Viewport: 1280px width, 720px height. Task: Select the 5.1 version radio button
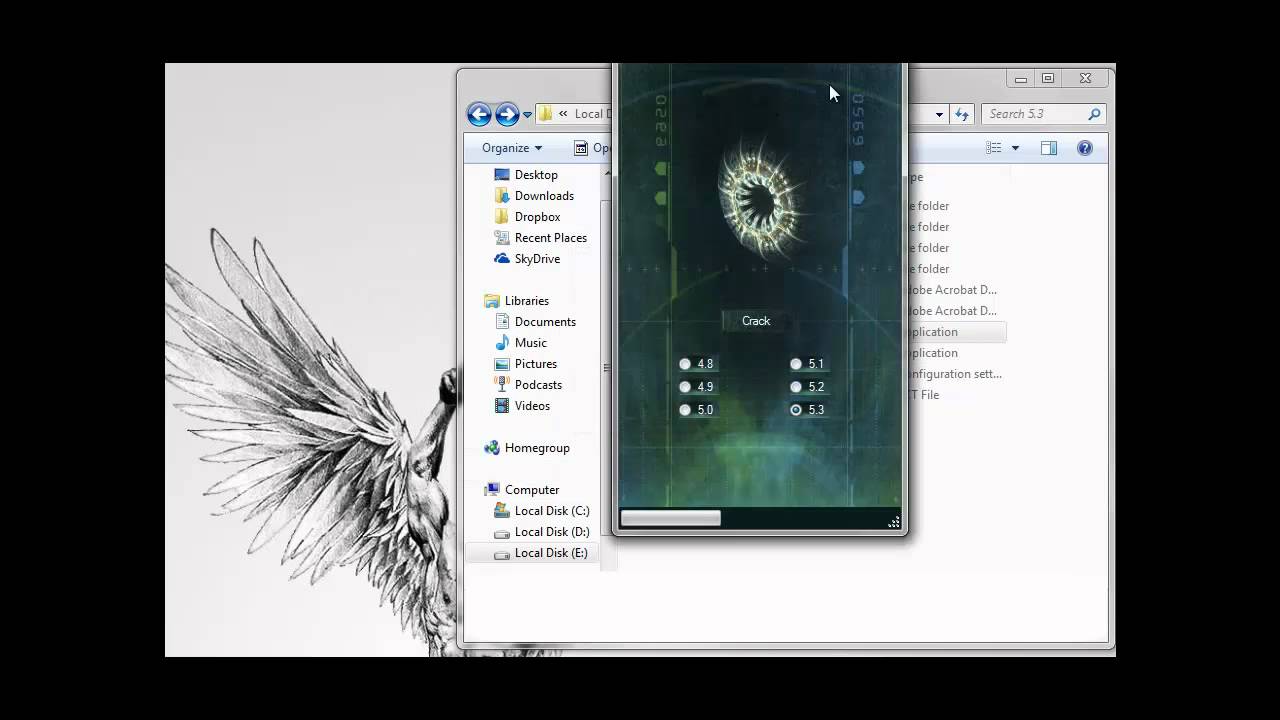tap(796, 364)
